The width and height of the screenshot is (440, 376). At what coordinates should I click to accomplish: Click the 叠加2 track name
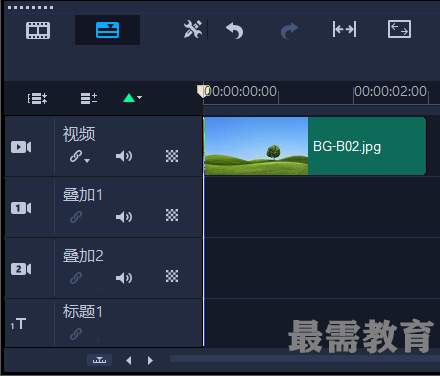tap(83, 256)
